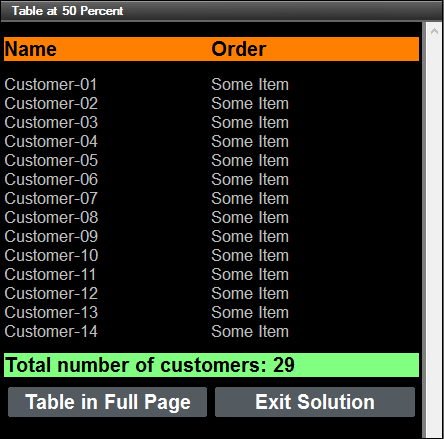Click the Table in Full Page button
Viewport: 444px width, 439px height.
[x=107, y=402]
